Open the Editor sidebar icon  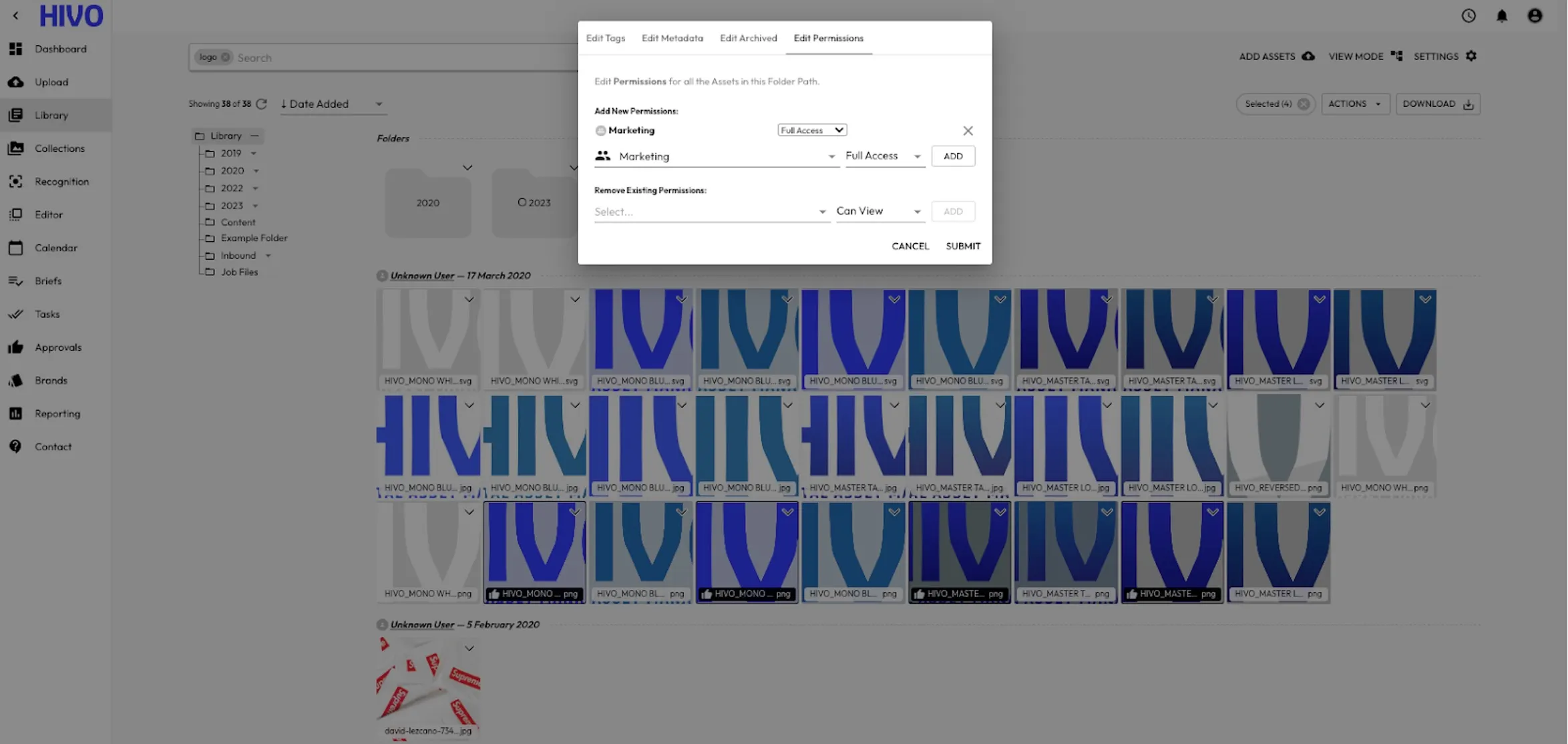click(15, 214)
